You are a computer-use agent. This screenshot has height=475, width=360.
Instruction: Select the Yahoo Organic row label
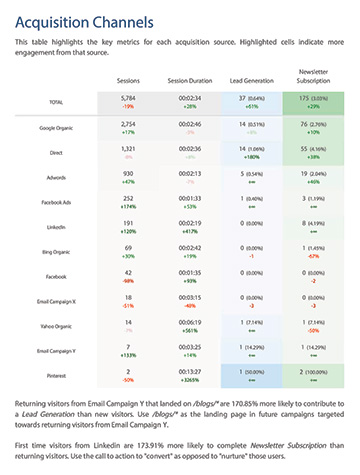(56, 326)
